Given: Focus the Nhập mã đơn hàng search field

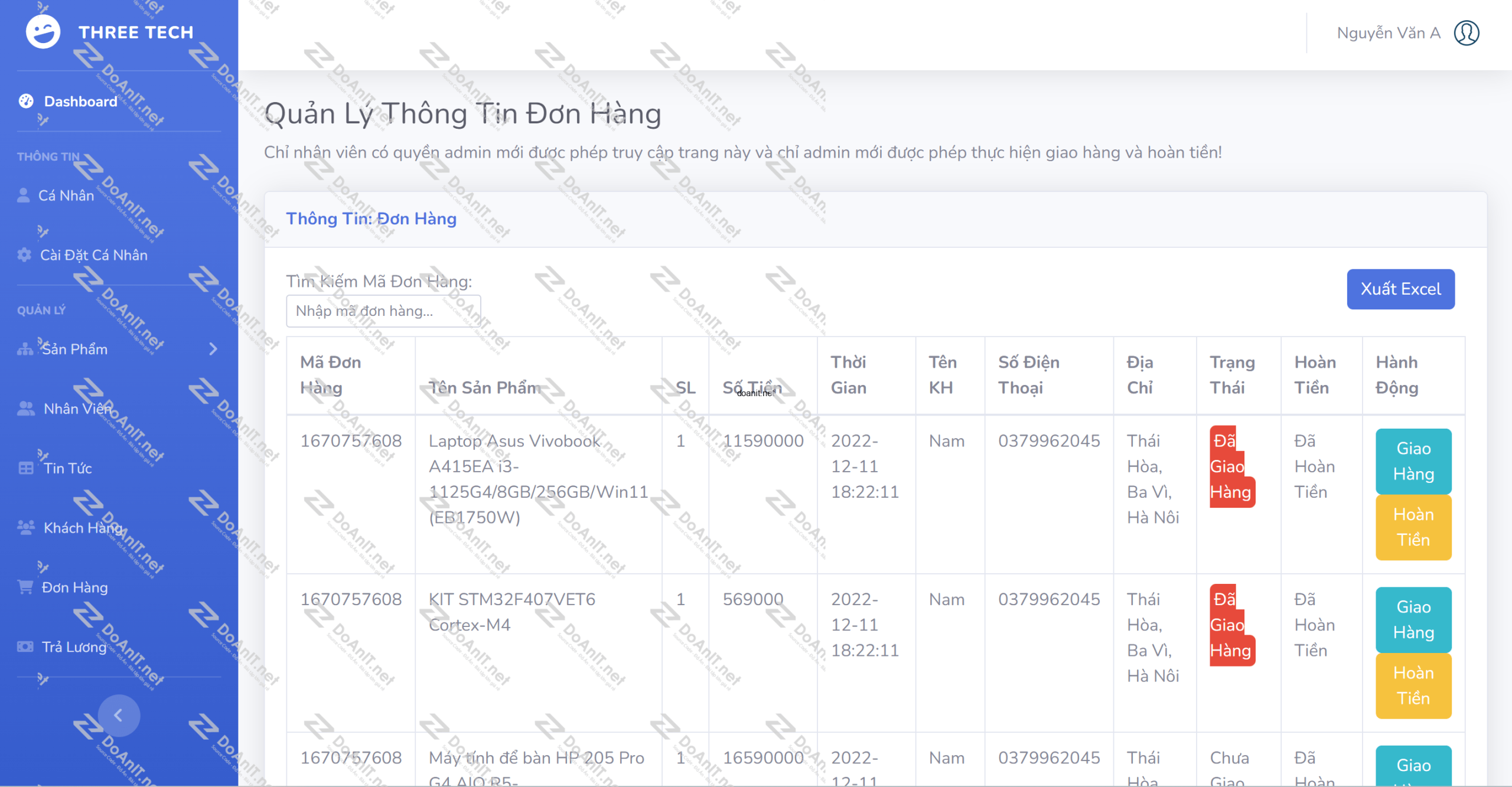Looking at the screenshot, I should coord(383,311).
